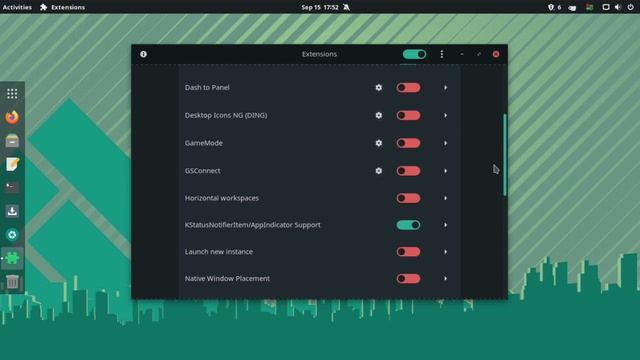
Task: Select the KStatusNotifierItem/AppIndicator Support label
Action: pyautogui.click(x=252, y=225)
